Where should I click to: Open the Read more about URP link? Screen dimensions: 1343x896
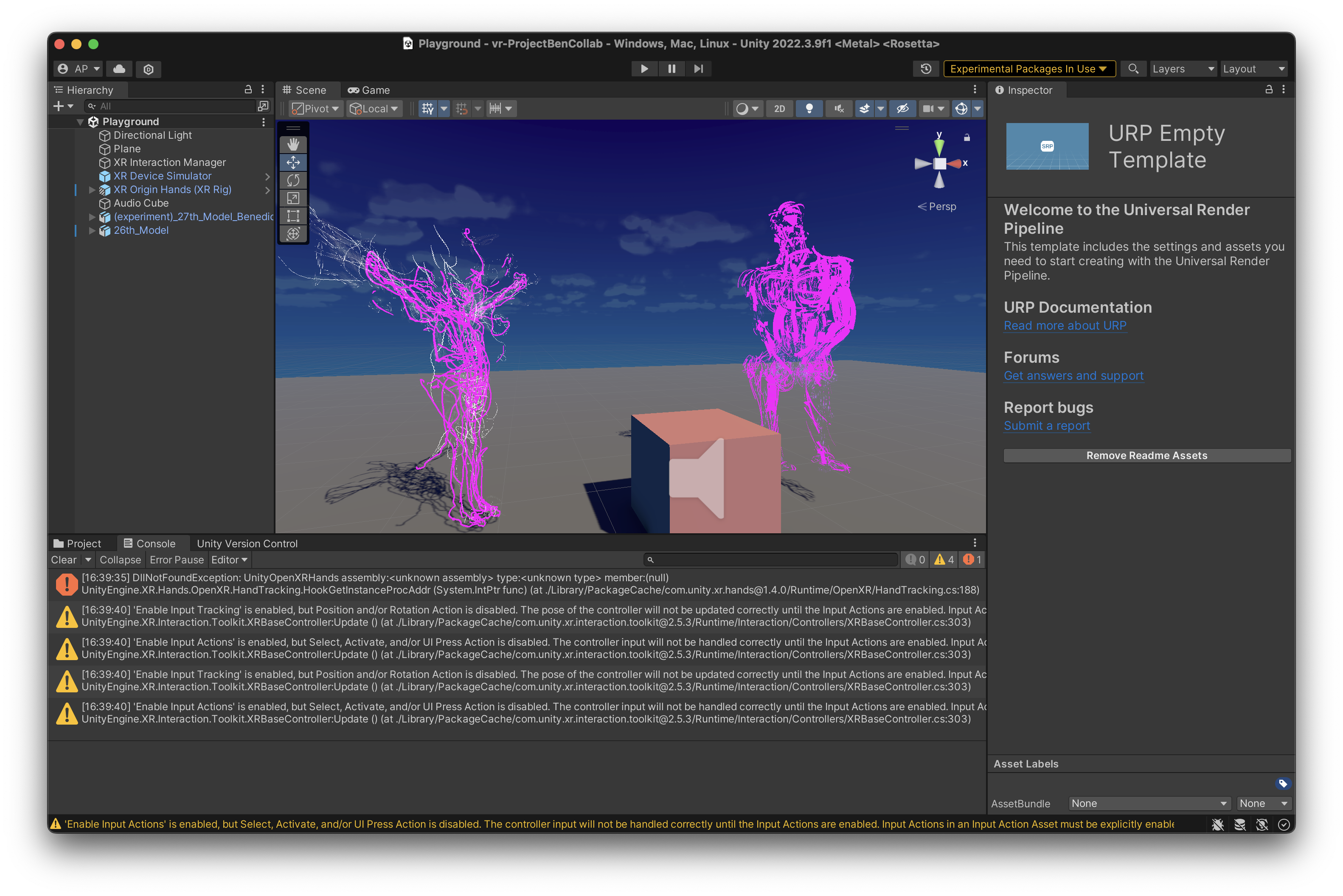pyautogui.click(x=1065, y=326)
